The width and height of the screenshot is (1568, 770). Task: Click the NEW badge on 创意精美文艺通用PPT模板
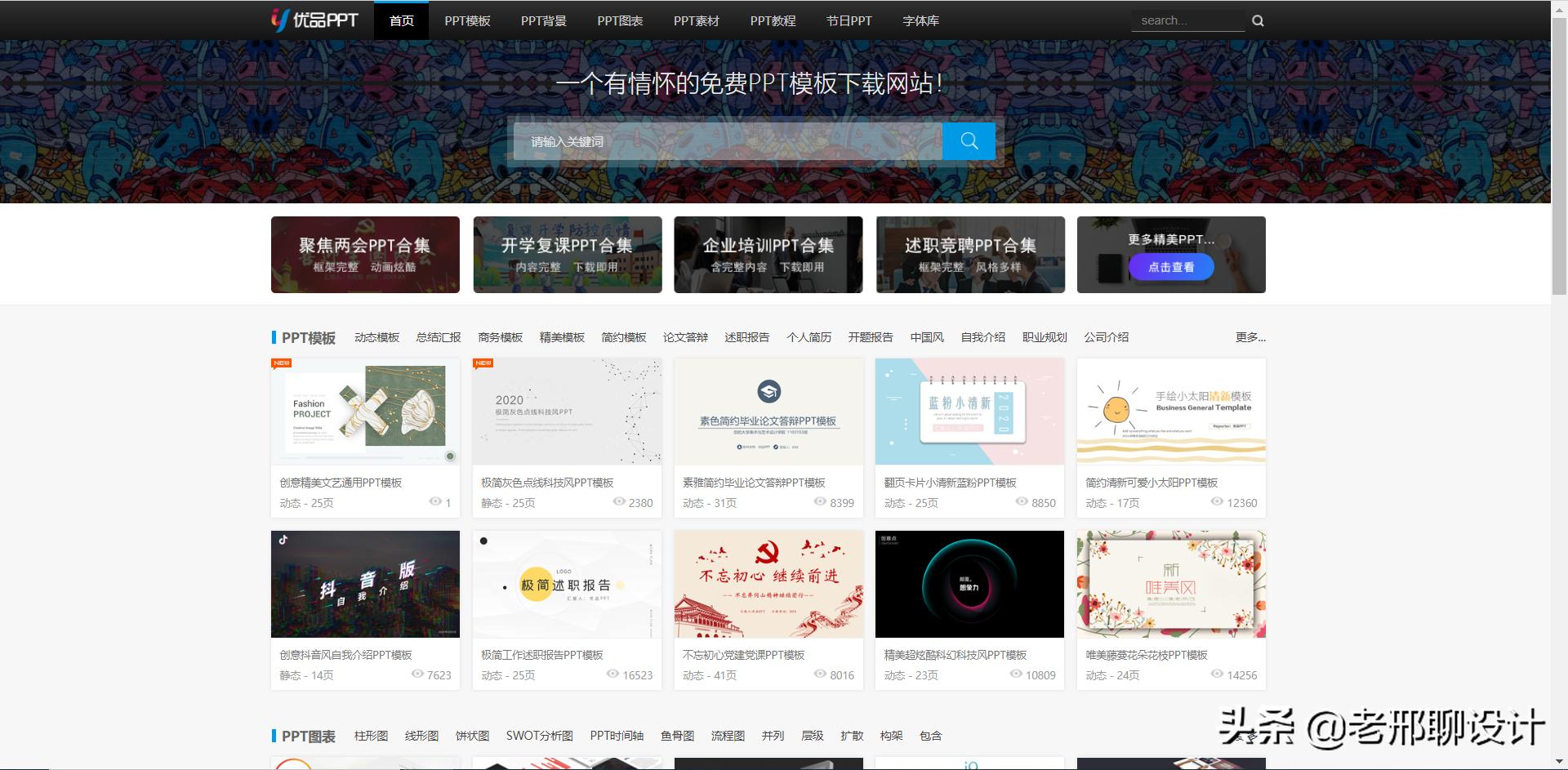point(281,362)
